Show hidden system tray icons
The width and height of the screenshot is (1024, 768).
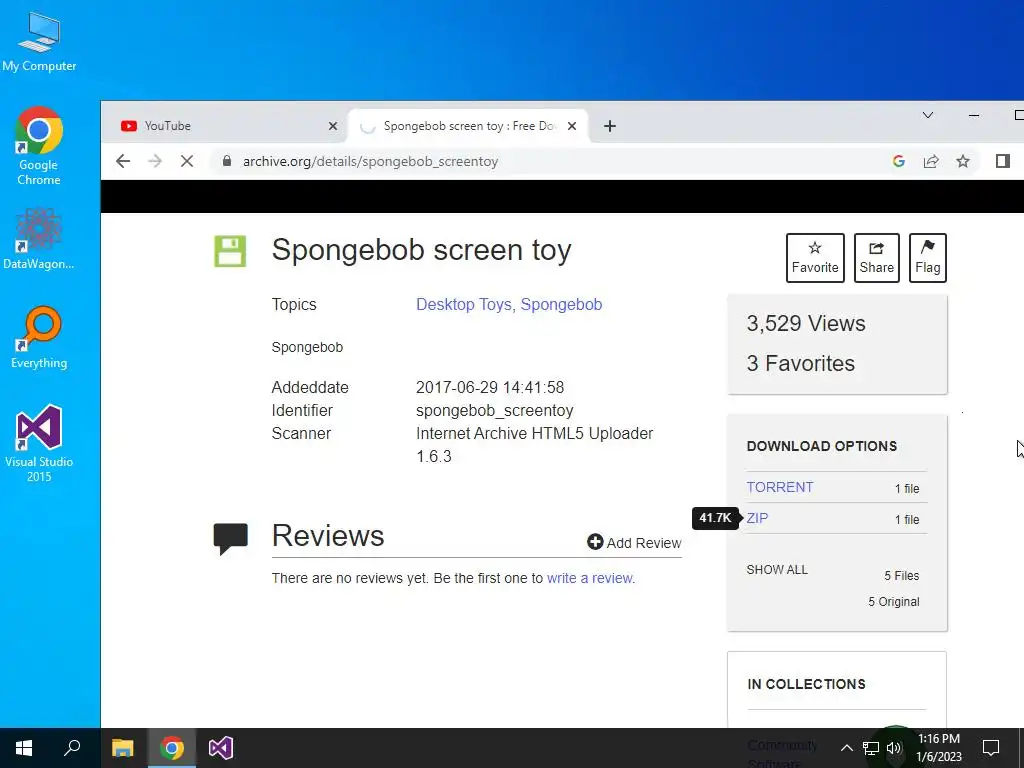pyautogui.click(x=846, y=748)
